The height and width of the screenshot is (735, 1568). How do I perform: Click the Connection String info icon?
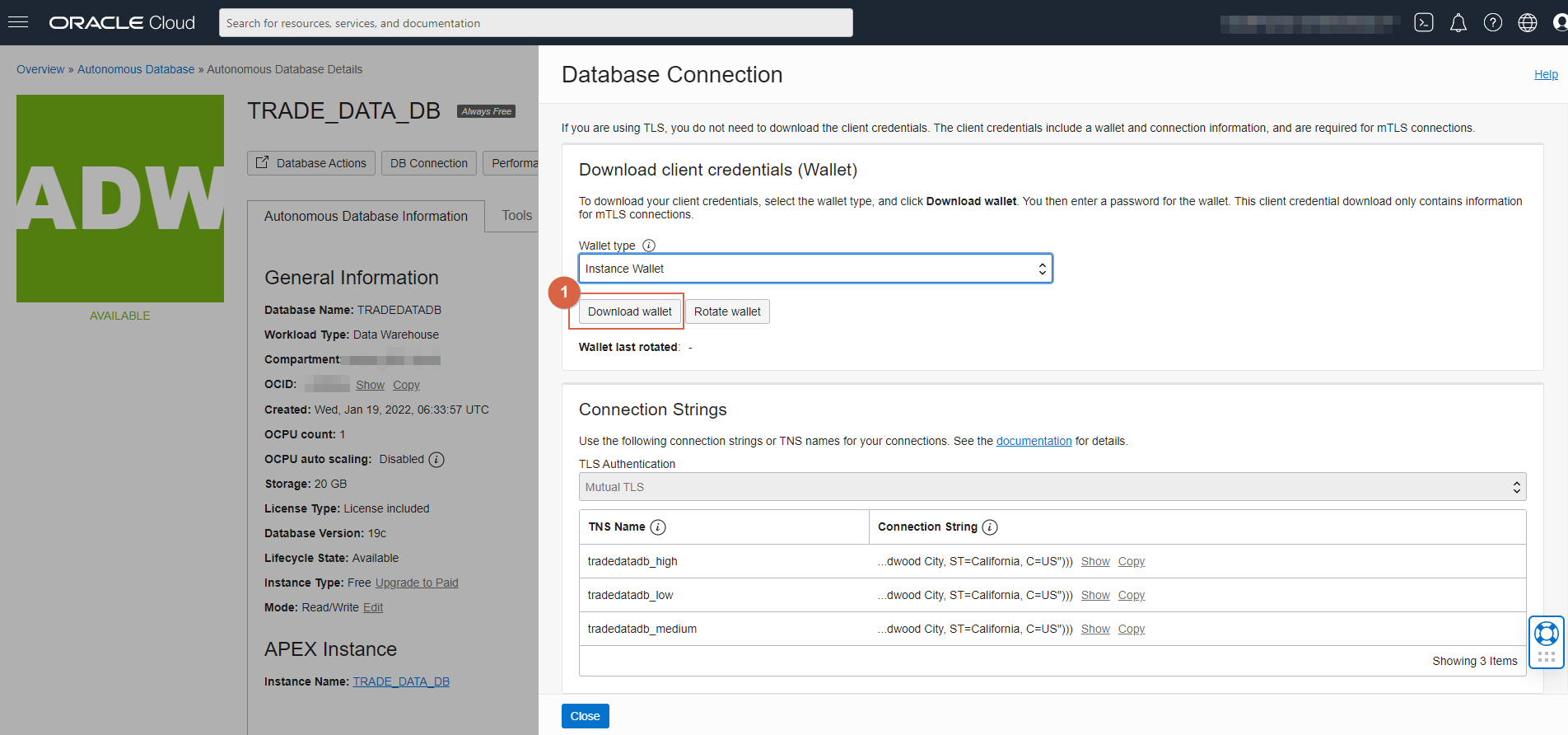(990, 527)
